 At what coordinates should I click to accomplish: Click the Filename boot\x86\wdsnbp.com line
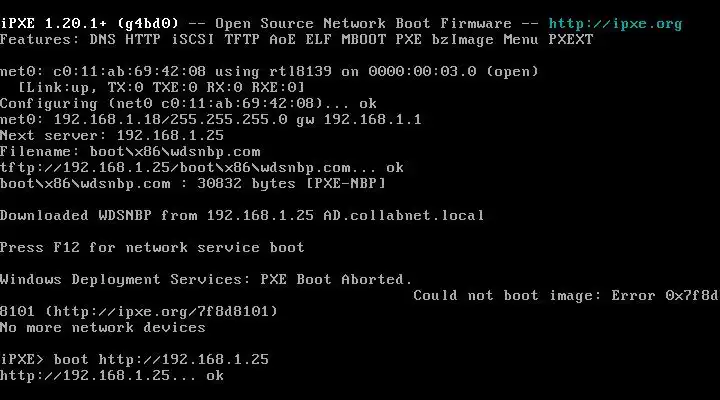[130, 152]
